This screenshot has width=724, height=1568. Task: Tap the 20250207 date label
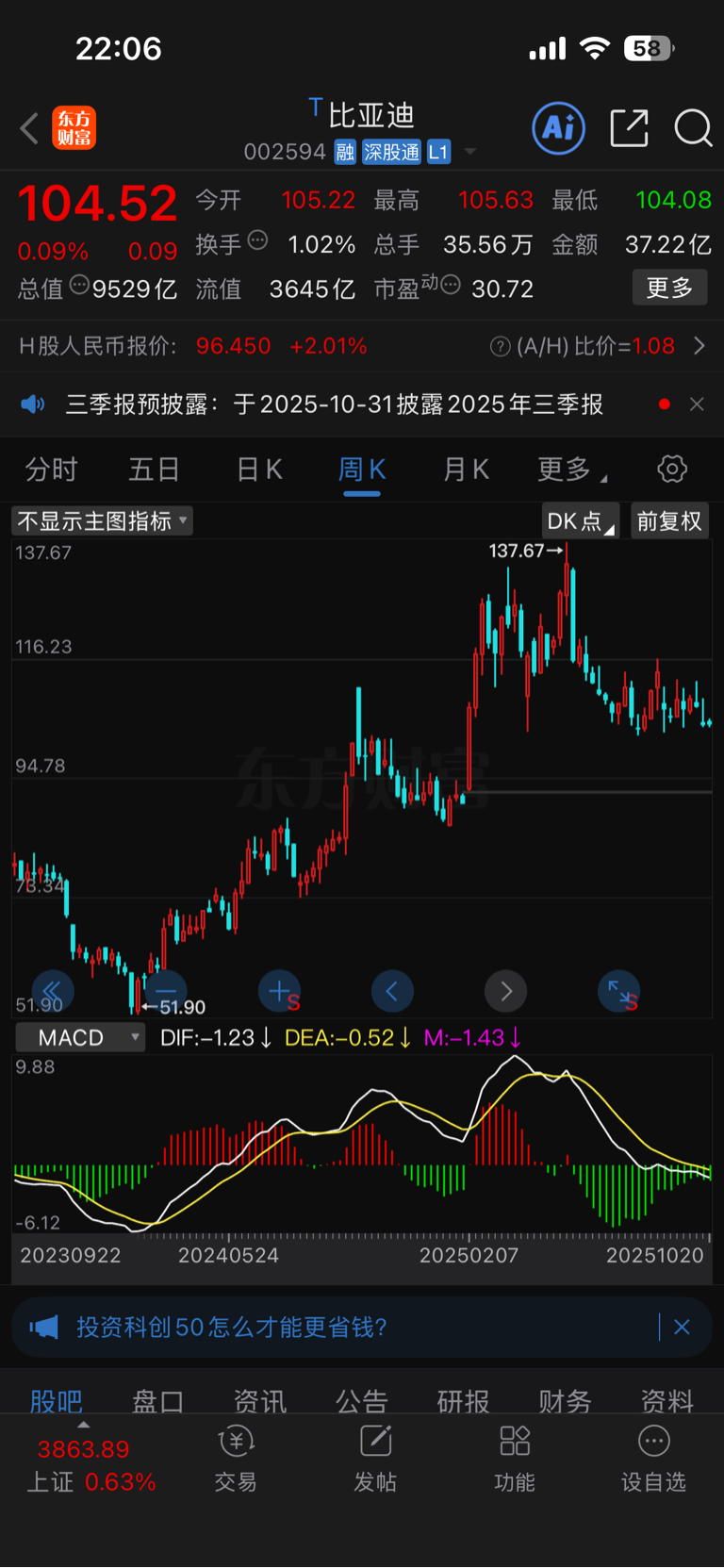click(469, 1255)
